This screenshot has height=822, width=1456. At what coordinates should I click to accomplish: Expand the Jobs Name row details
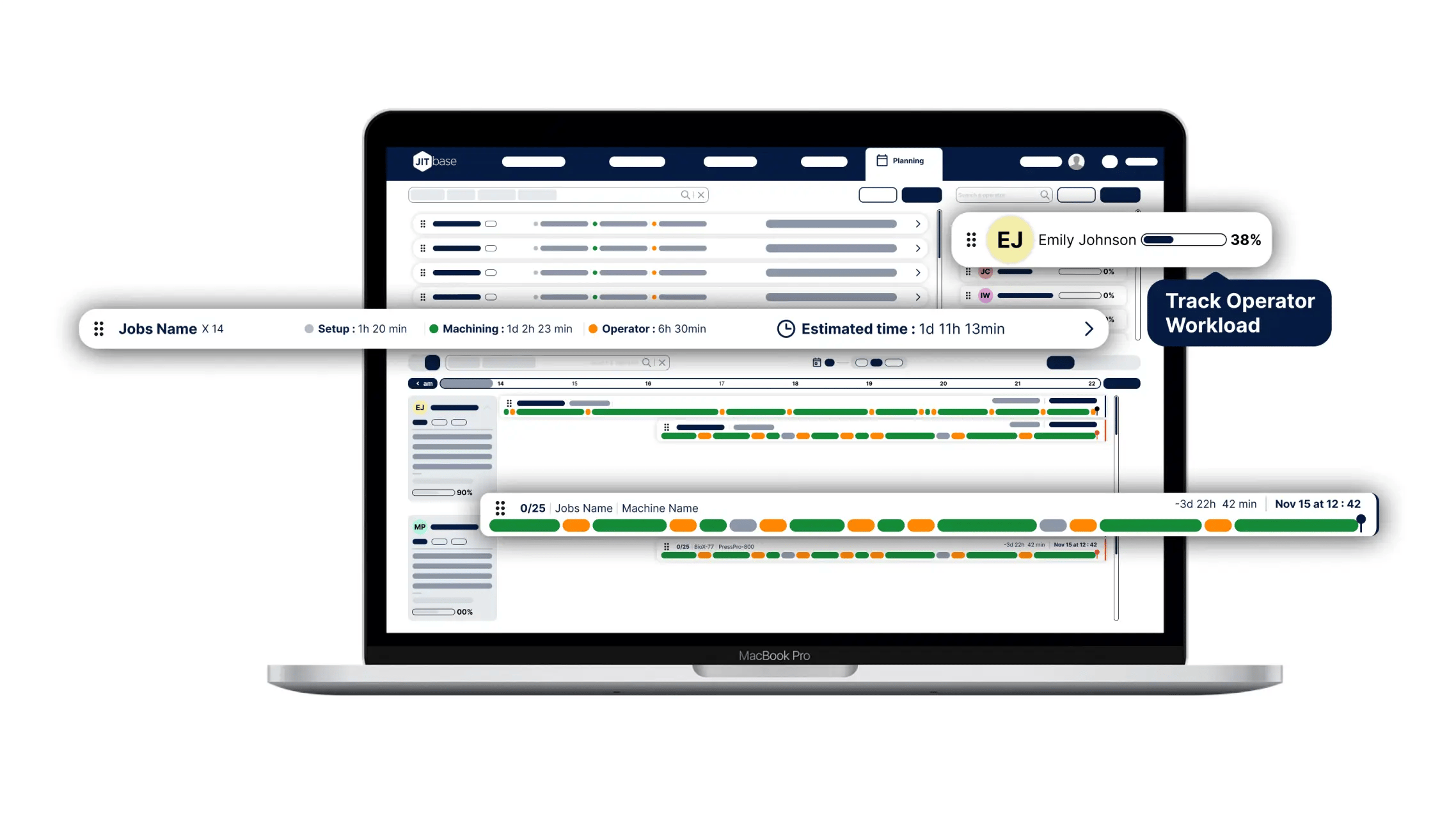tap(1089, 328)
